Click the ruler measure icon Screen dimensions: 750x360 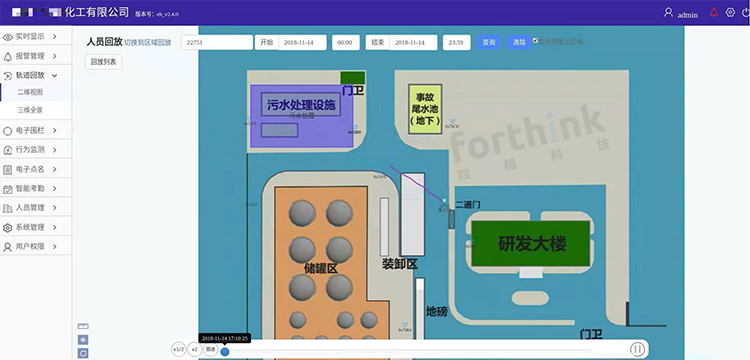83,326
